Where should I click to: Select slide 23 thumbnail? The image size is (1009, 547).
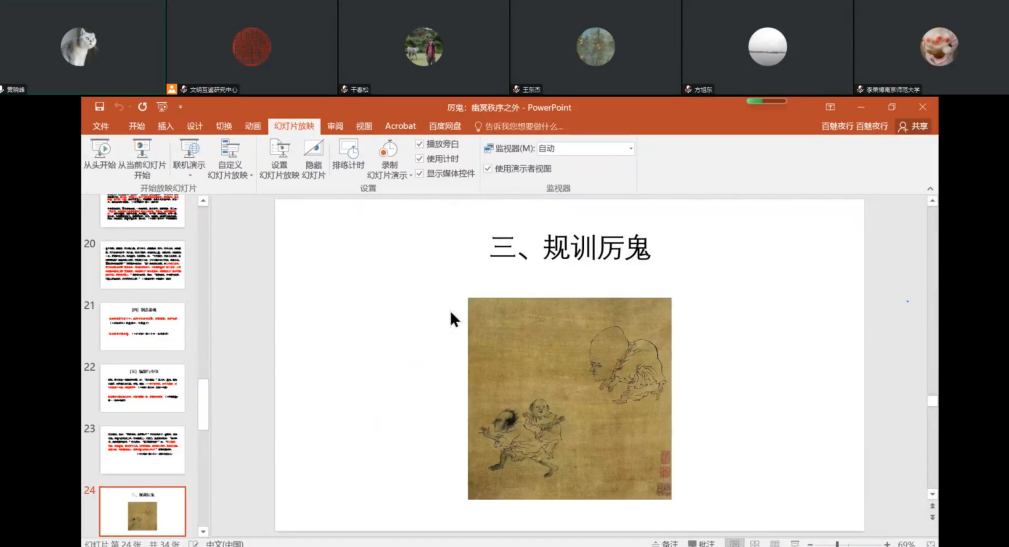pos(142,450)
